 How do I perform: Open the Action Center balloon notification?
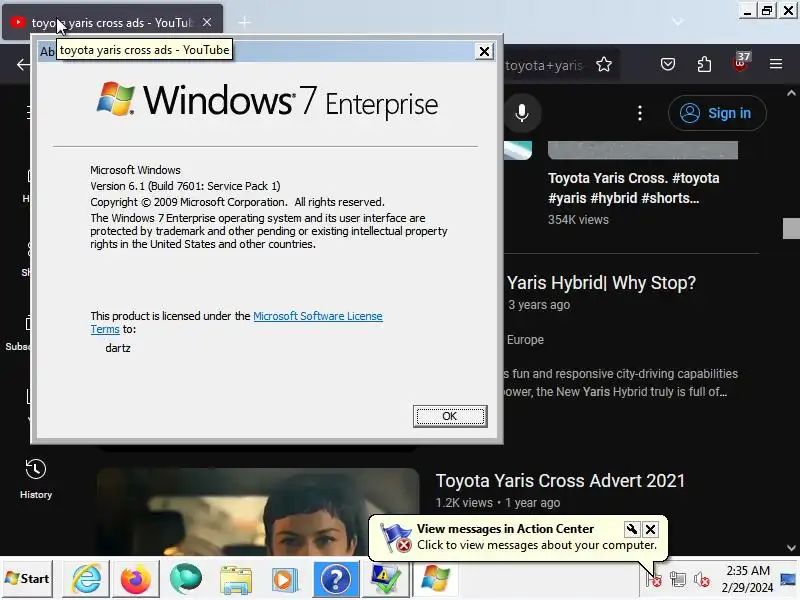(517, 537)
